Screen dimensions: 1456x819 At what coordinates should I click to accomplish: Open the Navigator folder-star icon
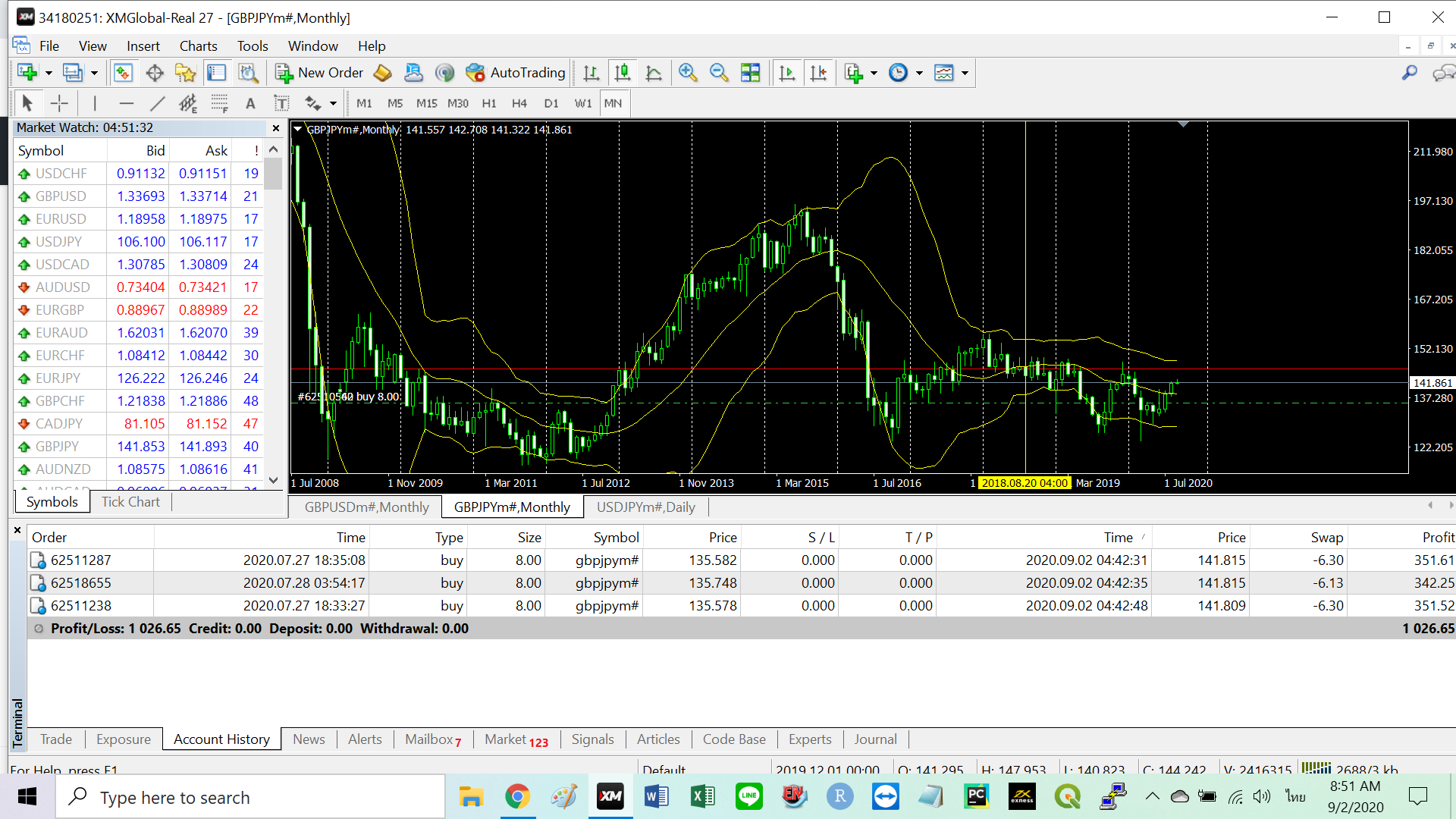coord(186,73)
